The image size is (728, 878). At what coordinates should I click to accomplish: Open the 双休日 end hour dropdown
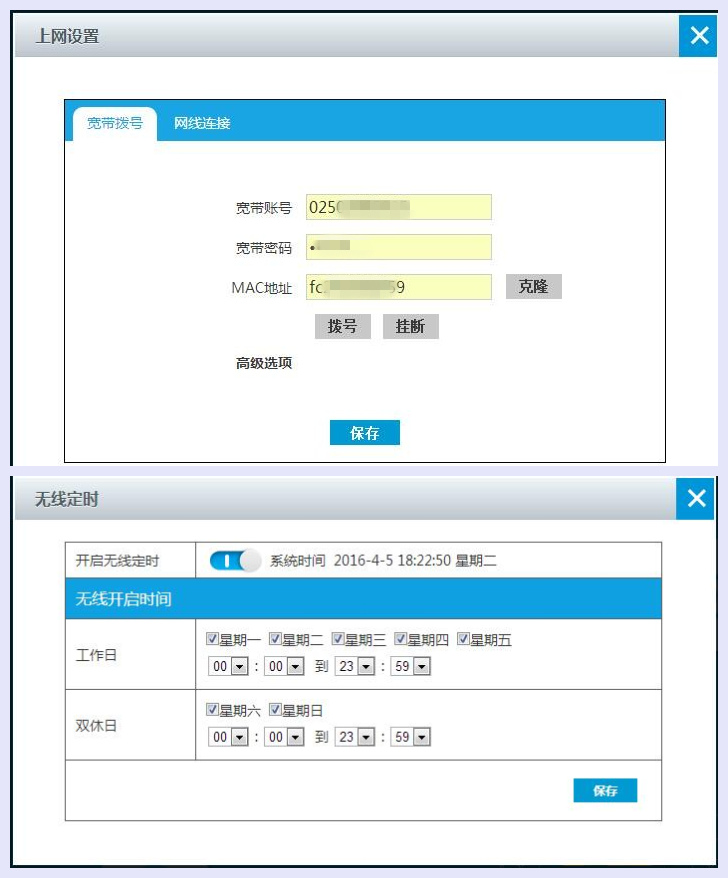coord(355,737)
